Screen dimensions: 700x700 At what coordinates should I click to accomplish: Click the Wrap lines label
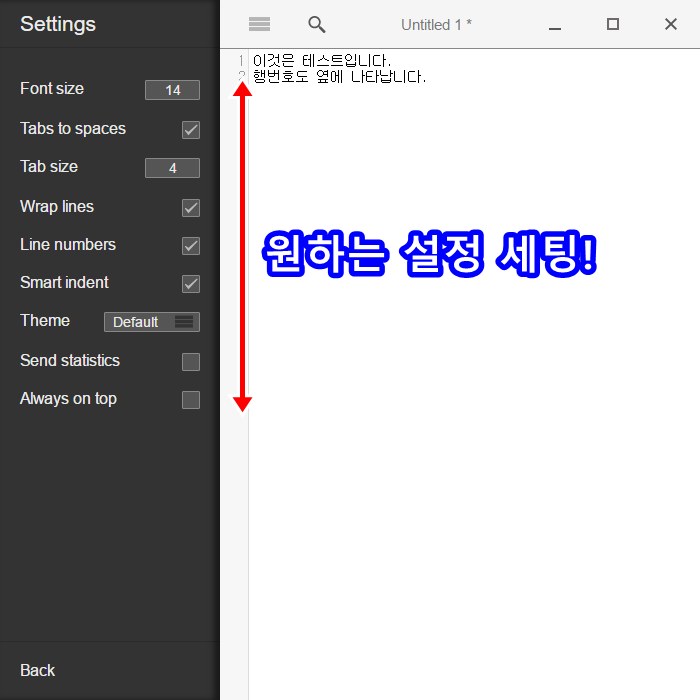click(57, 207)
